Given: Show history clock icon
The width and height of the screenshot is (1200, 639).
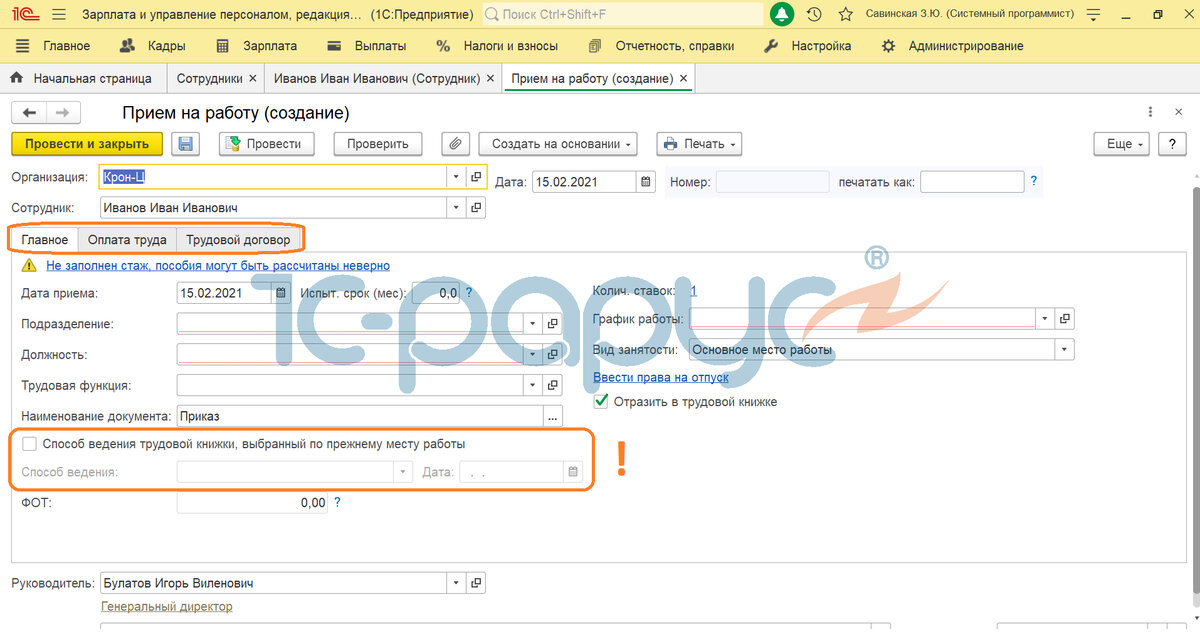Looking at the screenshot, I should [x=814, y=14].
